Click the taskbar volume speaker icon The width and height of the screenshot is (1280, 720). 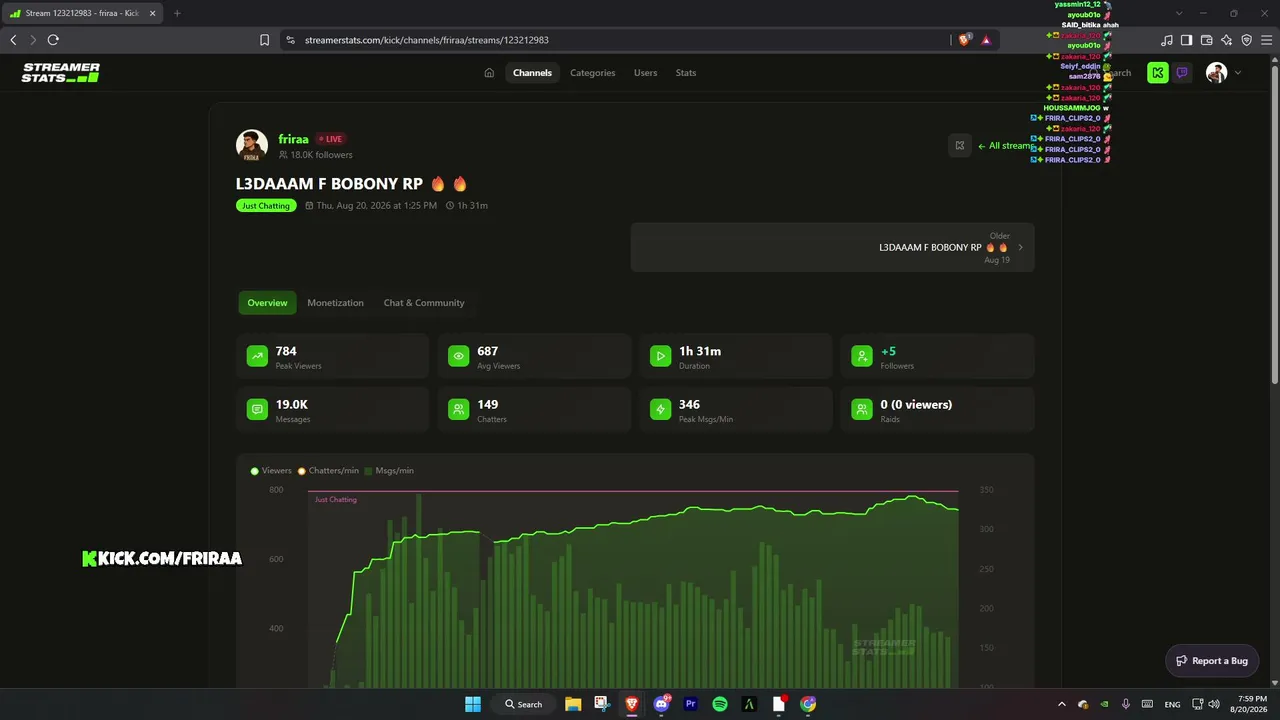tap(1214, 704)
